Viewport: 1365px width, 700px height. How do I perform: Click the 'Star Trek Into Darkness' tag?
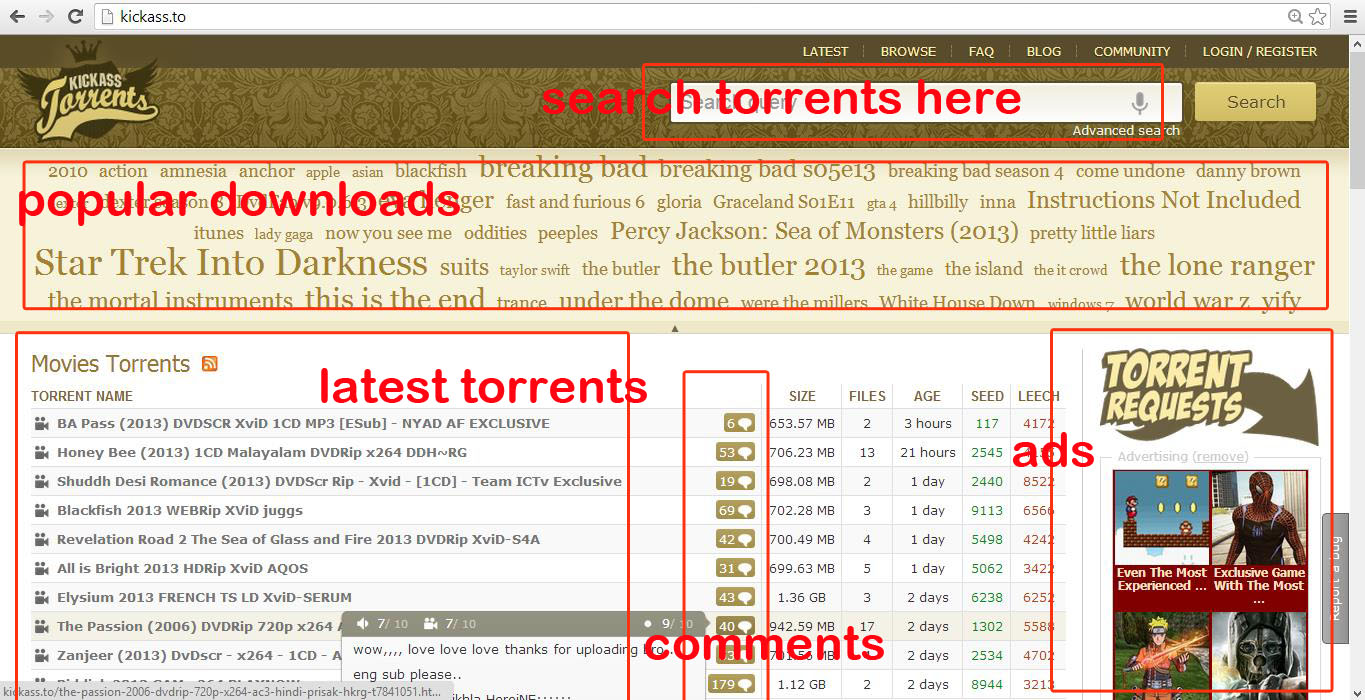(x=231, y=263)
